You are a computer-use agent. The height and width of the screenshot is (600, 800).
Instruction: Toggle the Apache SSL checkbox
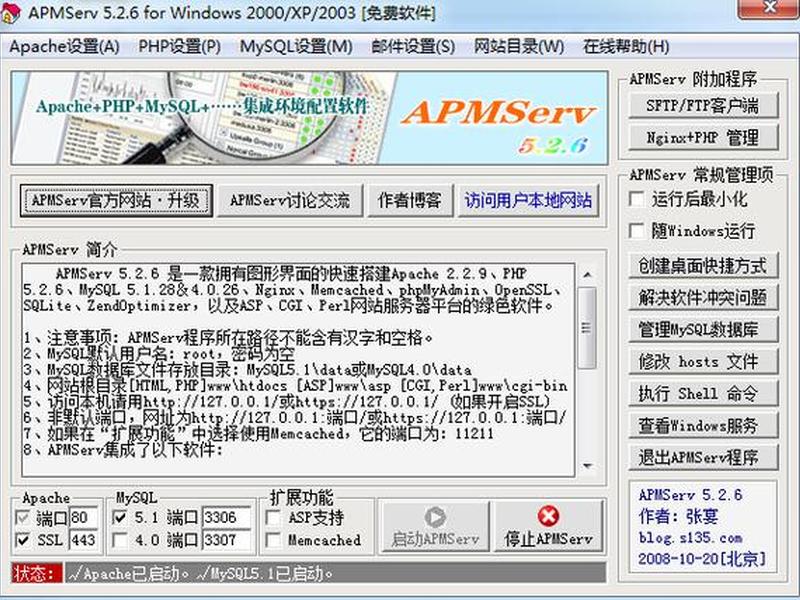coord(22,540)
